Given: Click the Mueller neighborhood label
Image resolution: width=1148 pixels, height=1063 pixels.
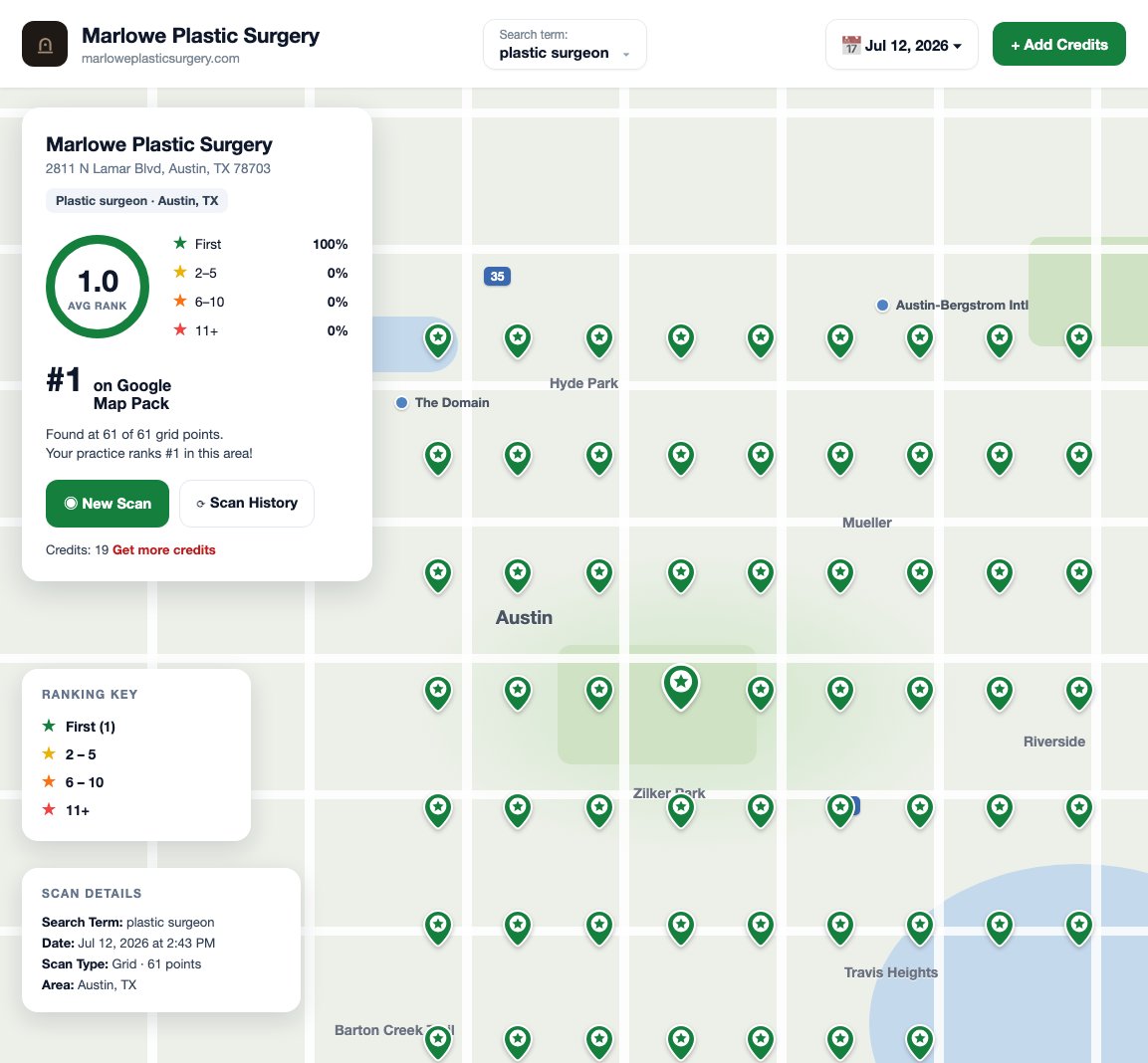Looking at the screenshot, I should coord(867,523).
